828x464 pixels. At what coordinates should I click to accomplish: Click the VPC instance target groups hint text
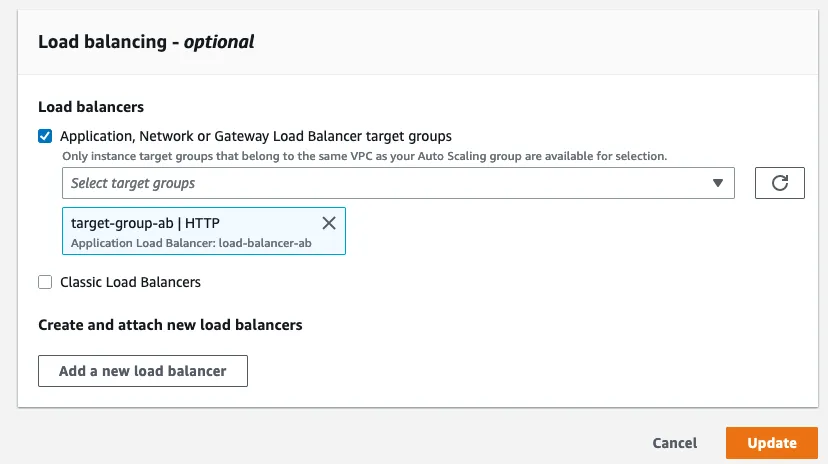click(x=364, y=156)
